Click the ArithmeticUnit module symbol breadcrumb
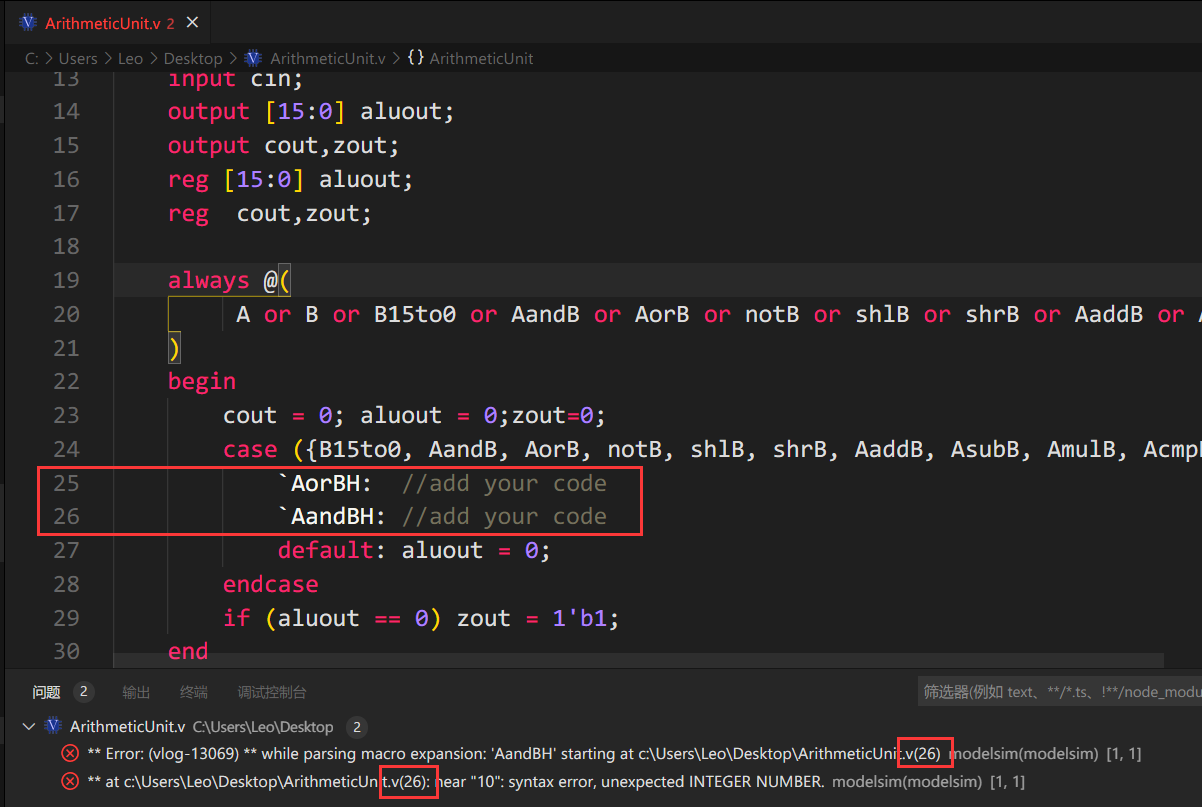 click(481, 58)
